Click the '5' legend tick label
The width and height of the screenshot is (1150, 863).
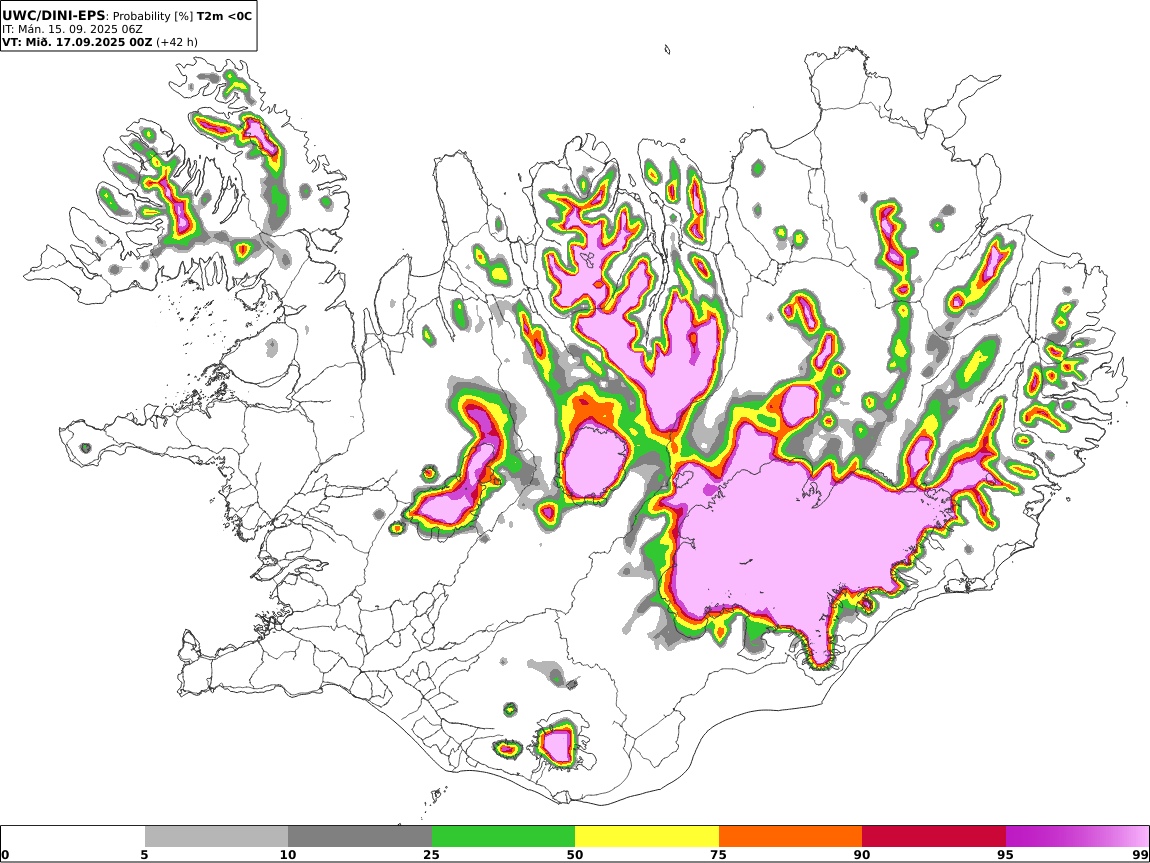pos(145,854)
